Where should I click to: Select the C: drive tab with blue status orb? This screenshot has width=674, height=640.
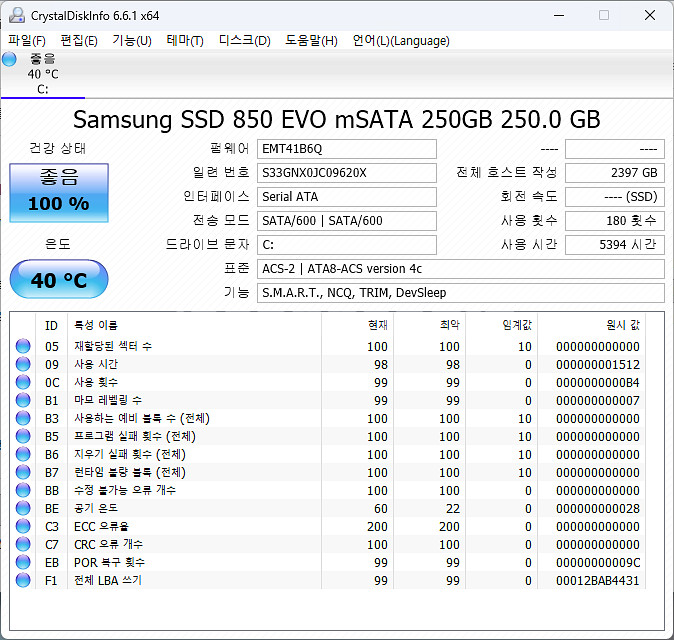pos(43,74)
